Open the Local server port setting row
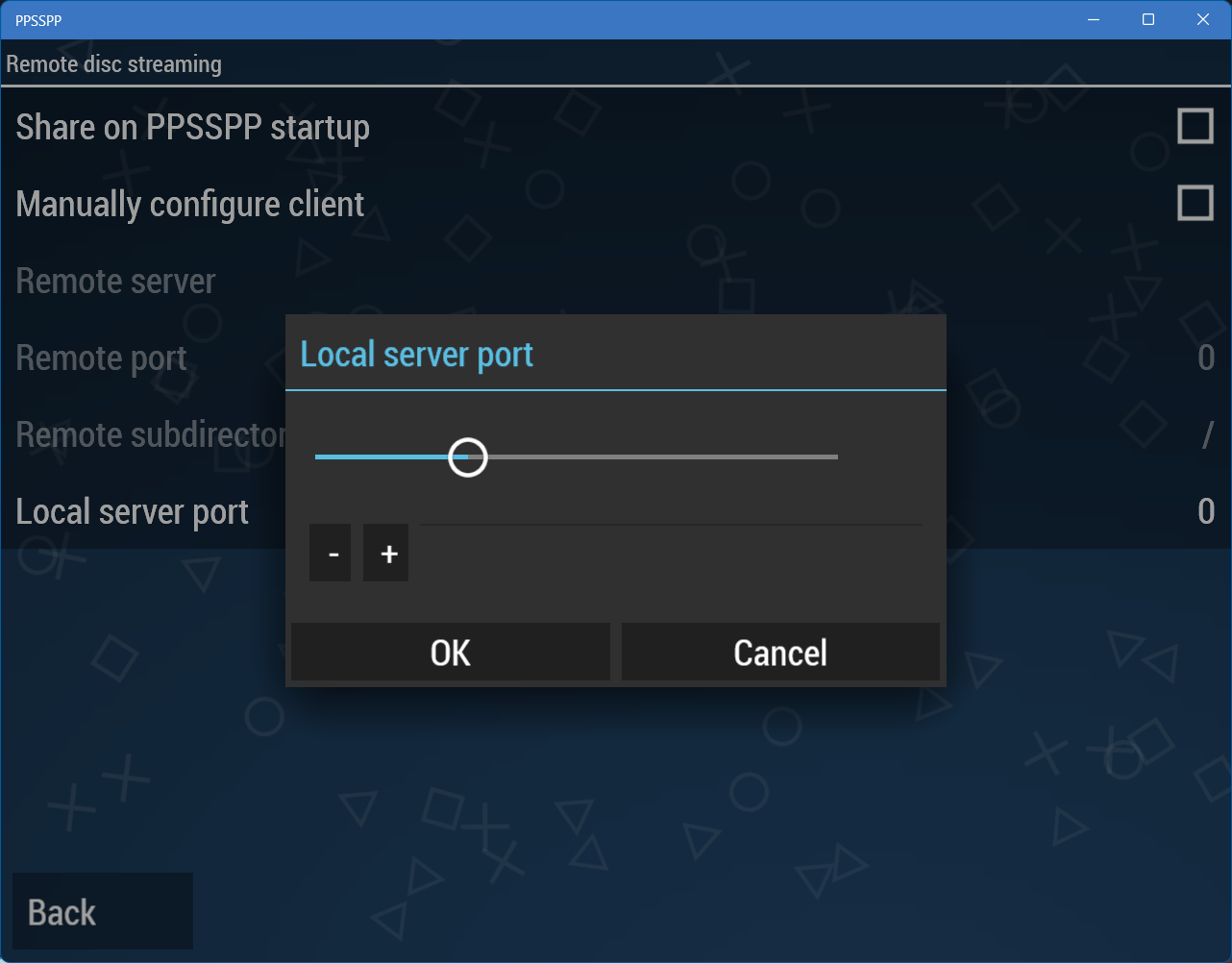The image size is (1232, 963). click(x=133, y=511)
